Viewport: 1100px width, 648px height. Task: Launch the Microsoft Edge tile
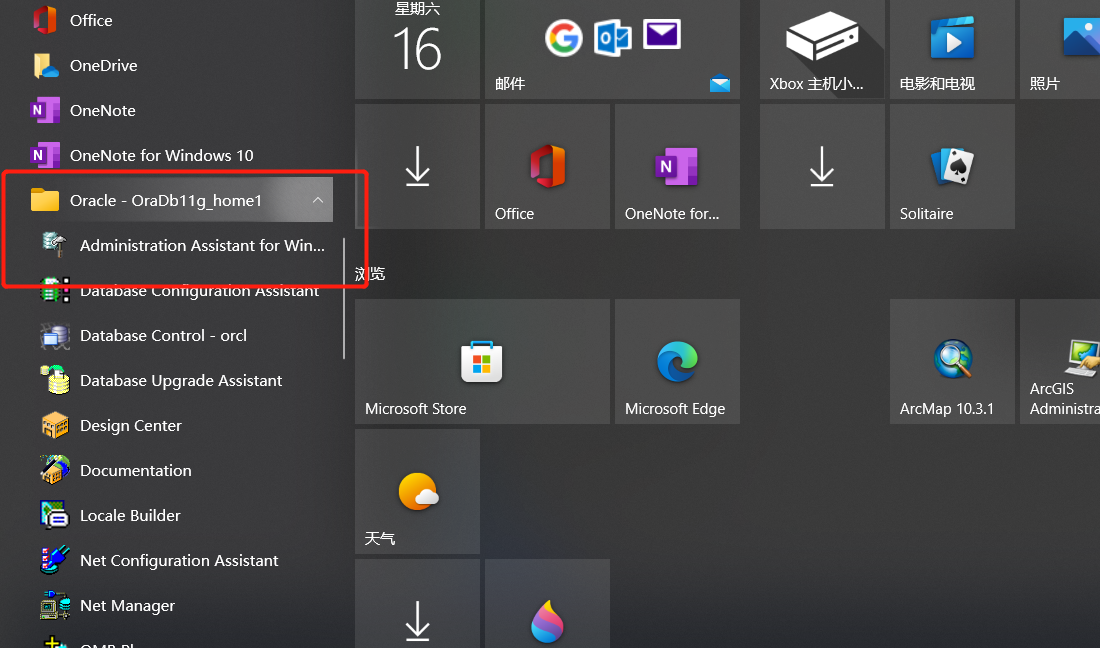click(677, 361)
